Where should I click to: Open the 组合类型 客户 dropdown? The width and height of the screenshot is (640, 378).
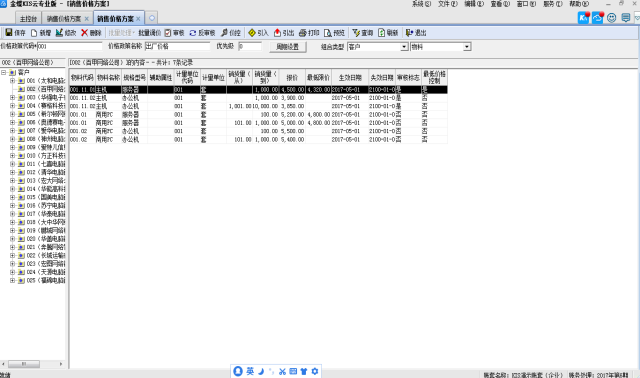tap(404, 47)
